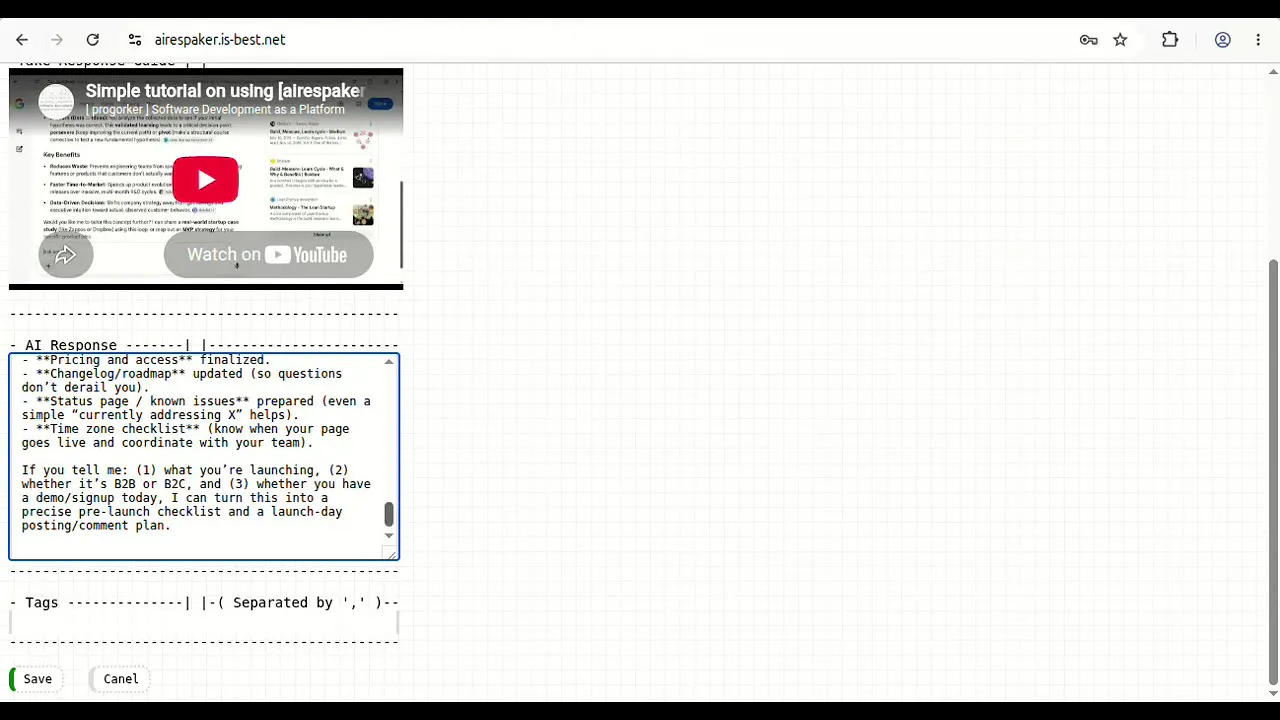Click the 'AI Response' section label
This screenshot has height=720, width=1280.
[70, 345]
